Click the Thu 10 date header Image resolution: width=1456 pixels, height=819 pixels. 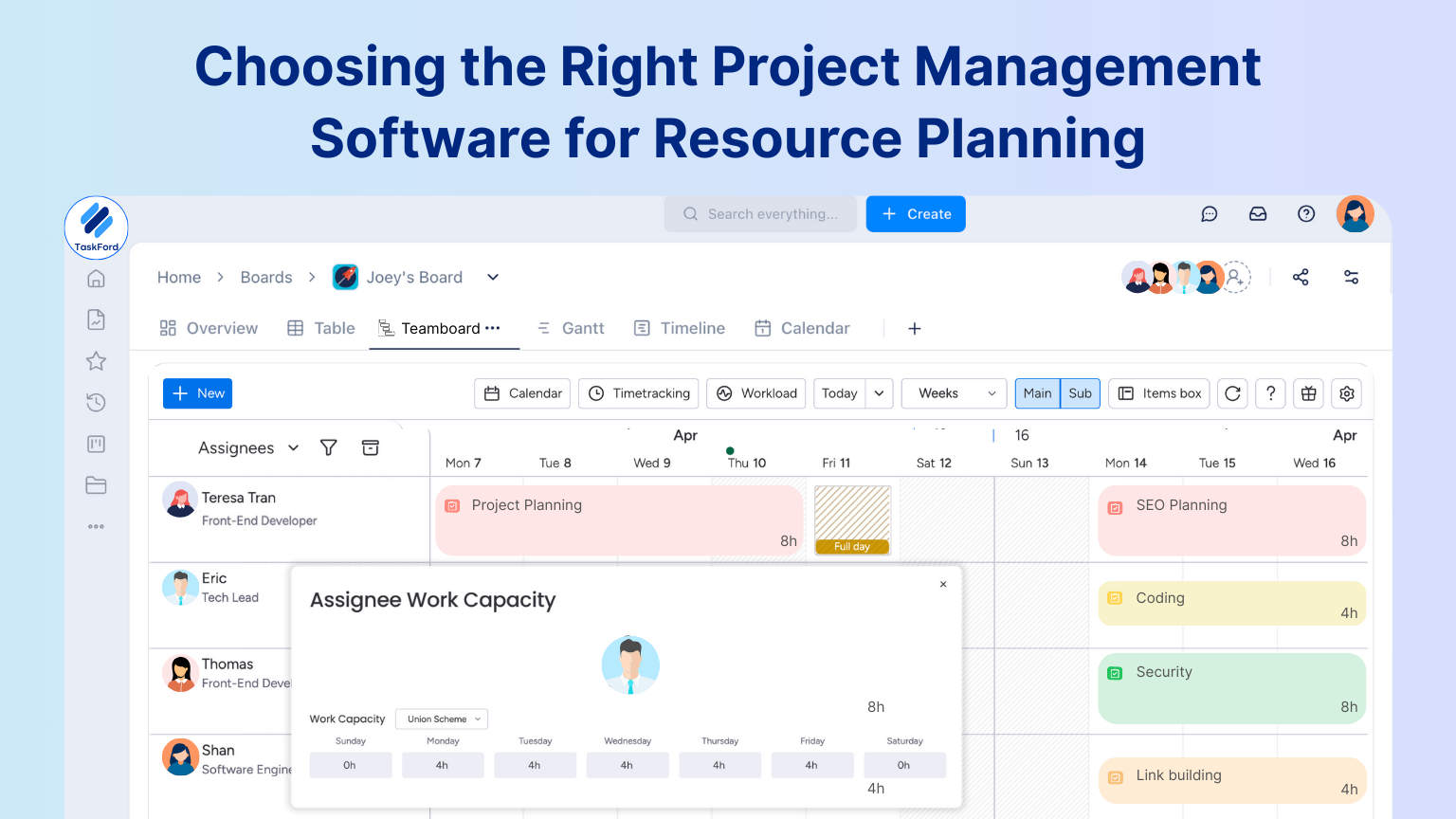747,463
